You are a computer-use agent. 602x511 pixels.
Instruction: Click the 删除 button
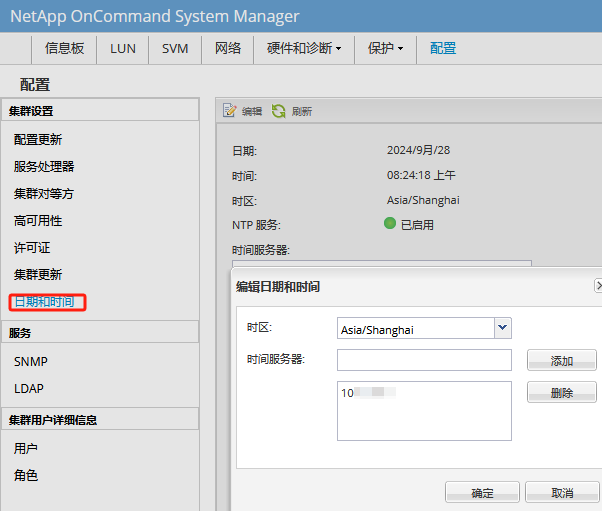(562, 392)
